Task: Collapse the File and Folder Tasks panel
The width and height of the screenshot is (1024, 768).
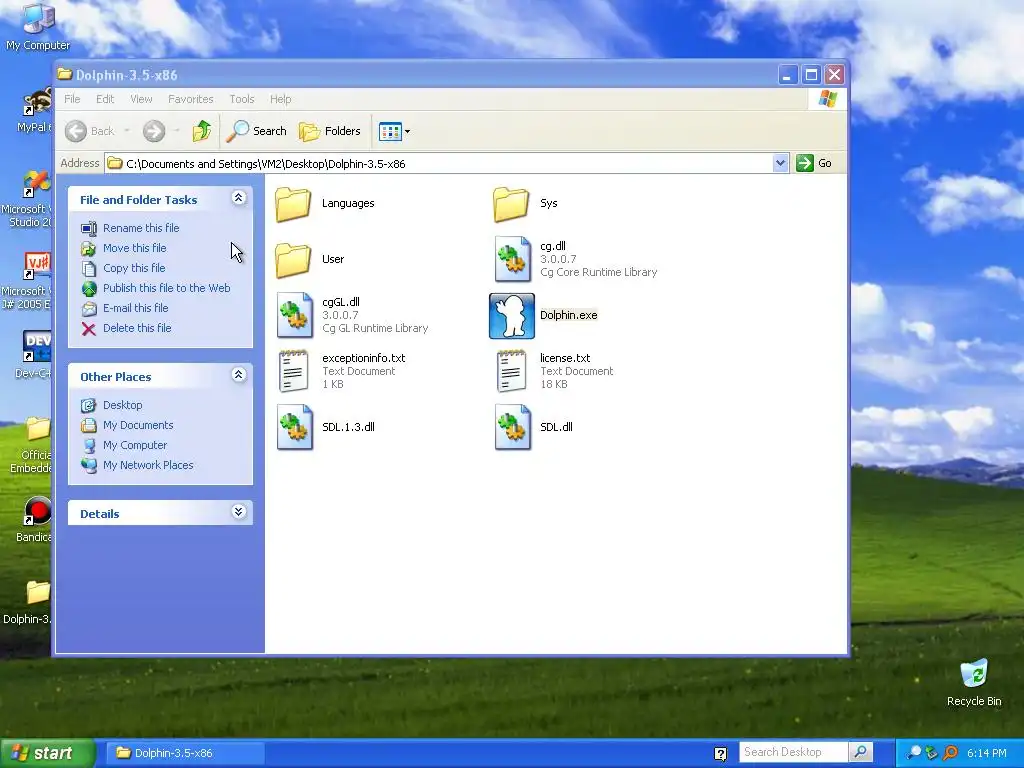Action: [238, 198]
